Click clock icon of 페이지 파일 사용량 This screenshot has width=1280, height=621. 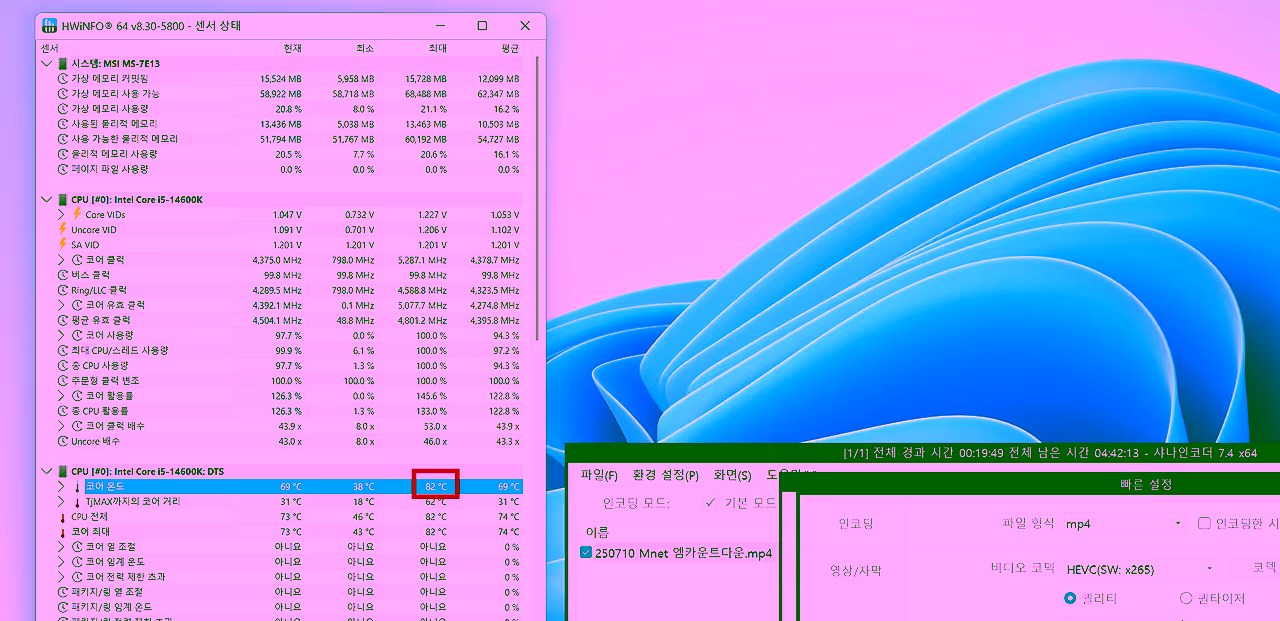pyautogui.click(x=63, y=169)
